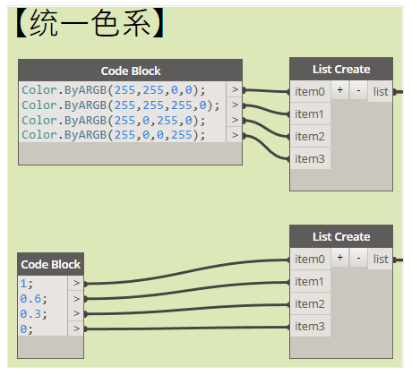
Task: Click the minus button on top List Create node
Action: tap(358, 90)
